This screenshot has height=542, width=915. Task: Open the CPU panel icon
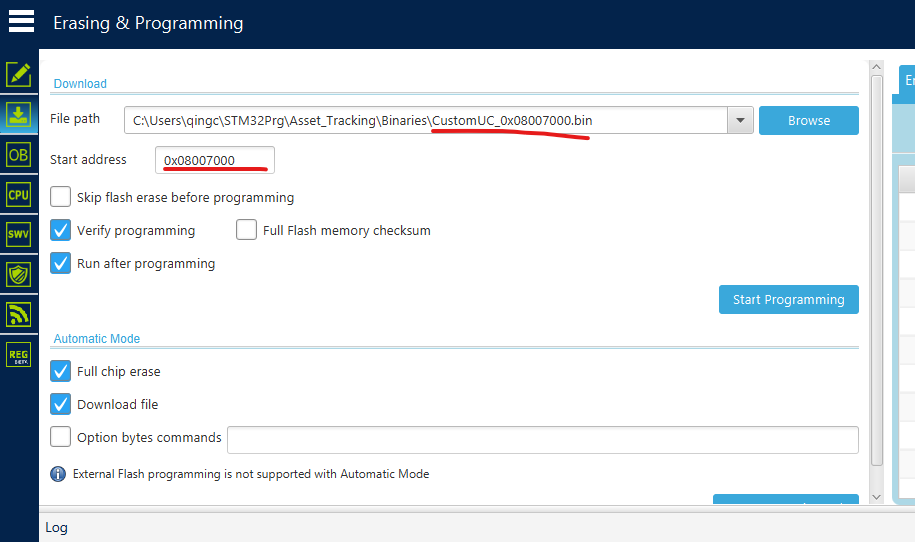pos(19,195)
